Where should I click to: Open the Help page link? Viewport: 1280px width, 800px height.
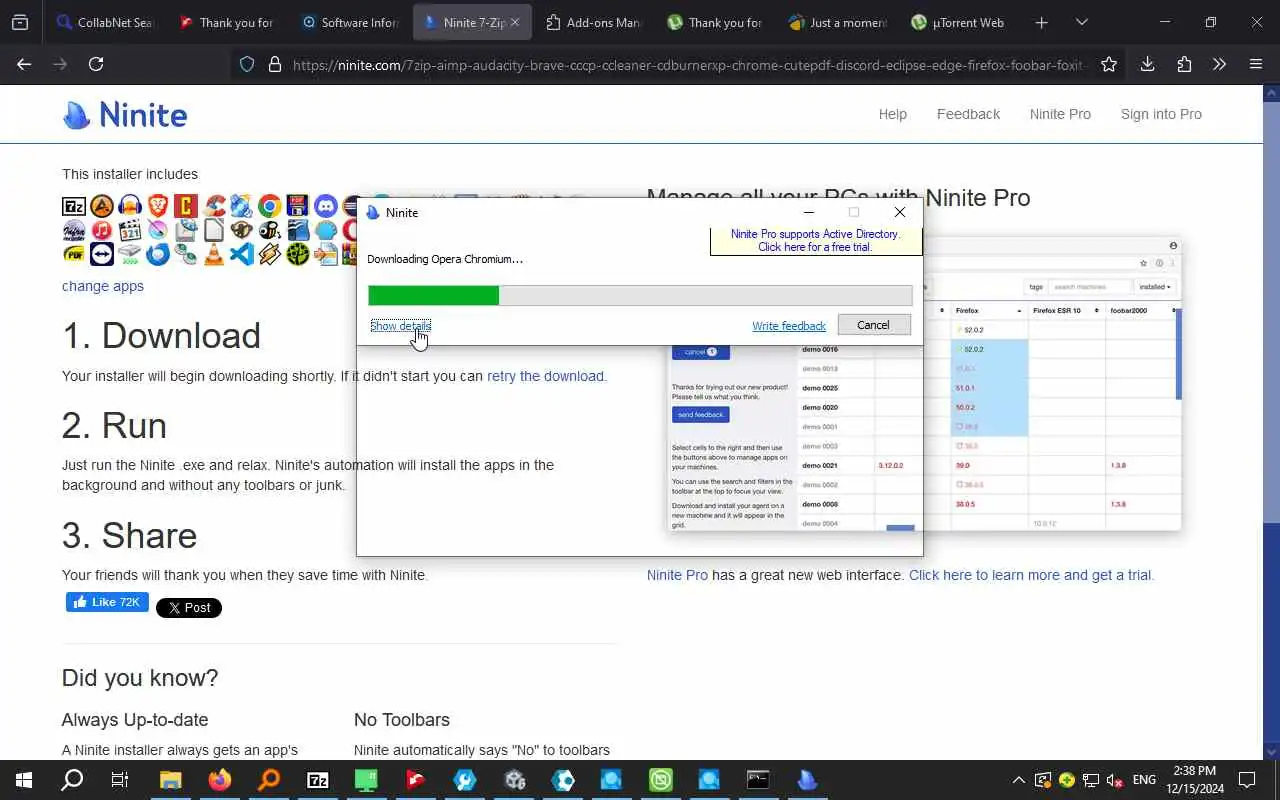coord(893,114)
